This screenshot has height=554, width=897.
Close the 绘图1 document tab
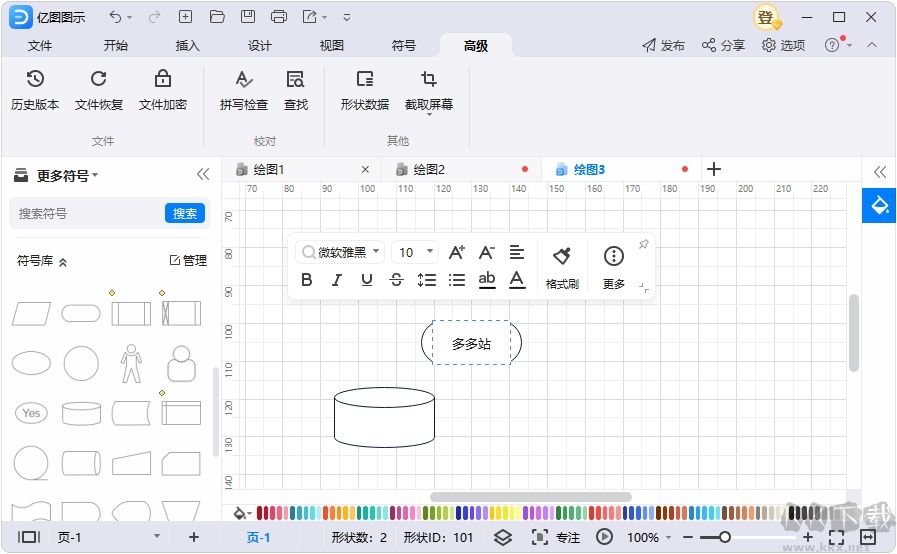[x=366, y=169]
